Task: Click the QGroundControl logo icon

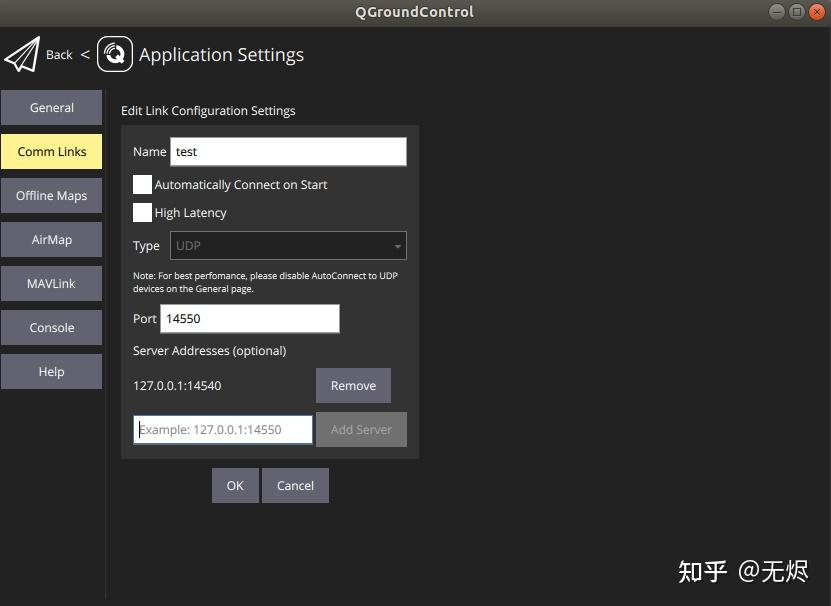Action: tap(114, 53)
